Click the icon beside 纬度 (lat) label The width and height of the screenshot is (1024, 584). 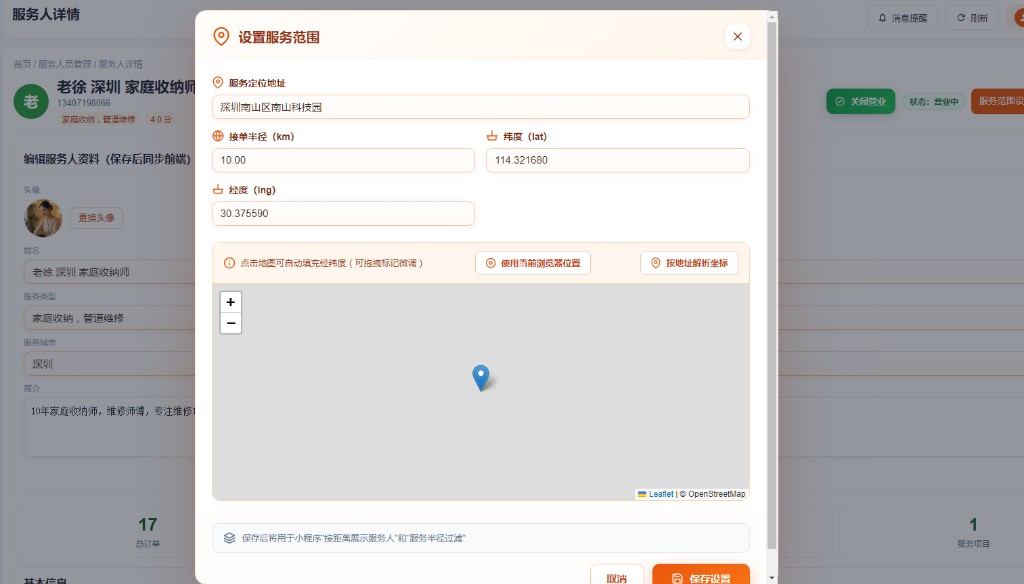click(492, 136)
